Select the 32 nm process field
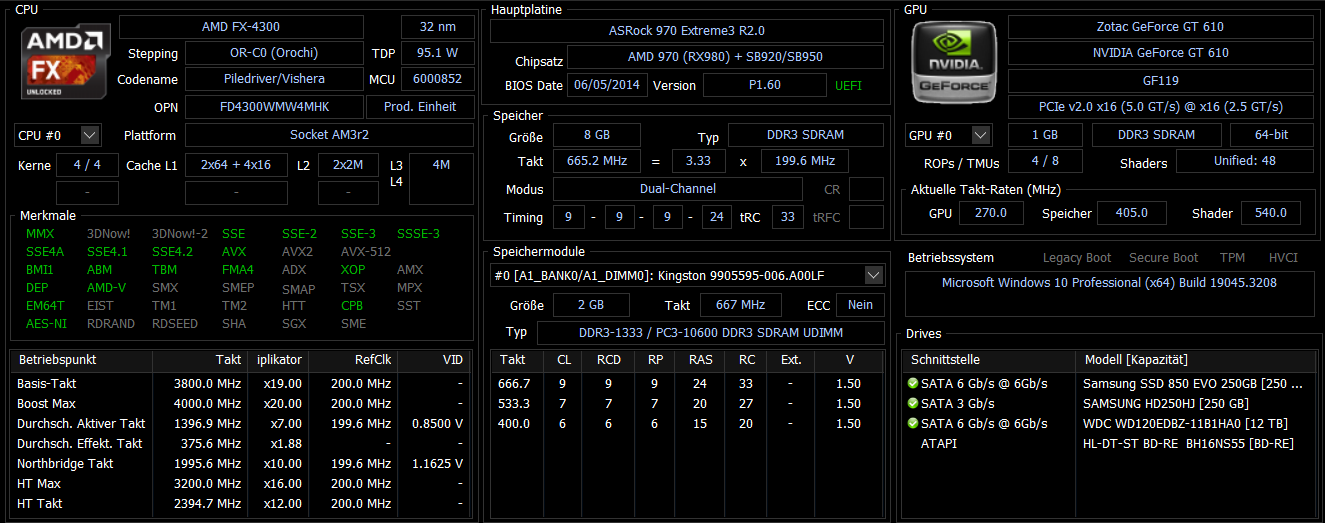 pos(438,27)
